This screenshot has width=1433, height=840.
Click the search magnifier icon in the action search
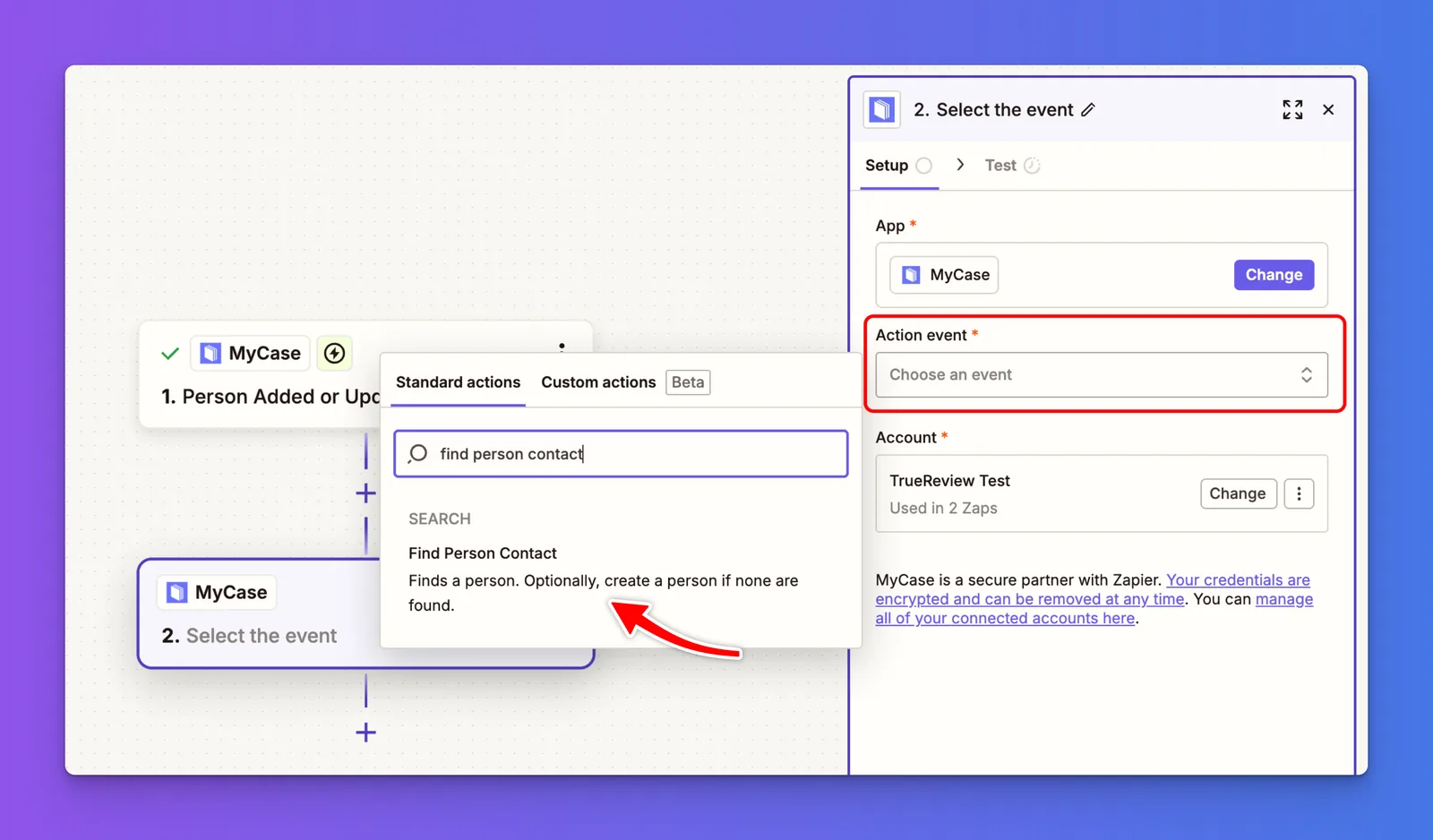coord(418,454)
